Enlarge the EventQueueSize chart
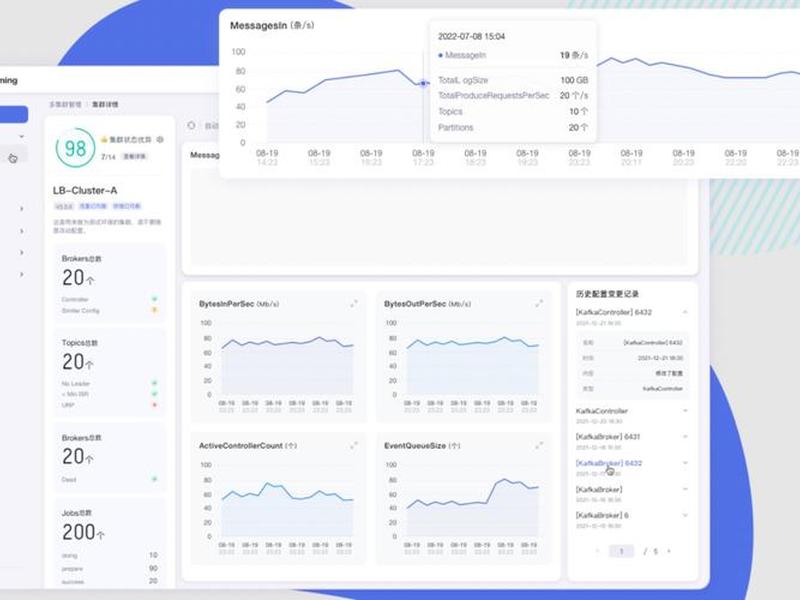800x600 pixels. point(539,446)
